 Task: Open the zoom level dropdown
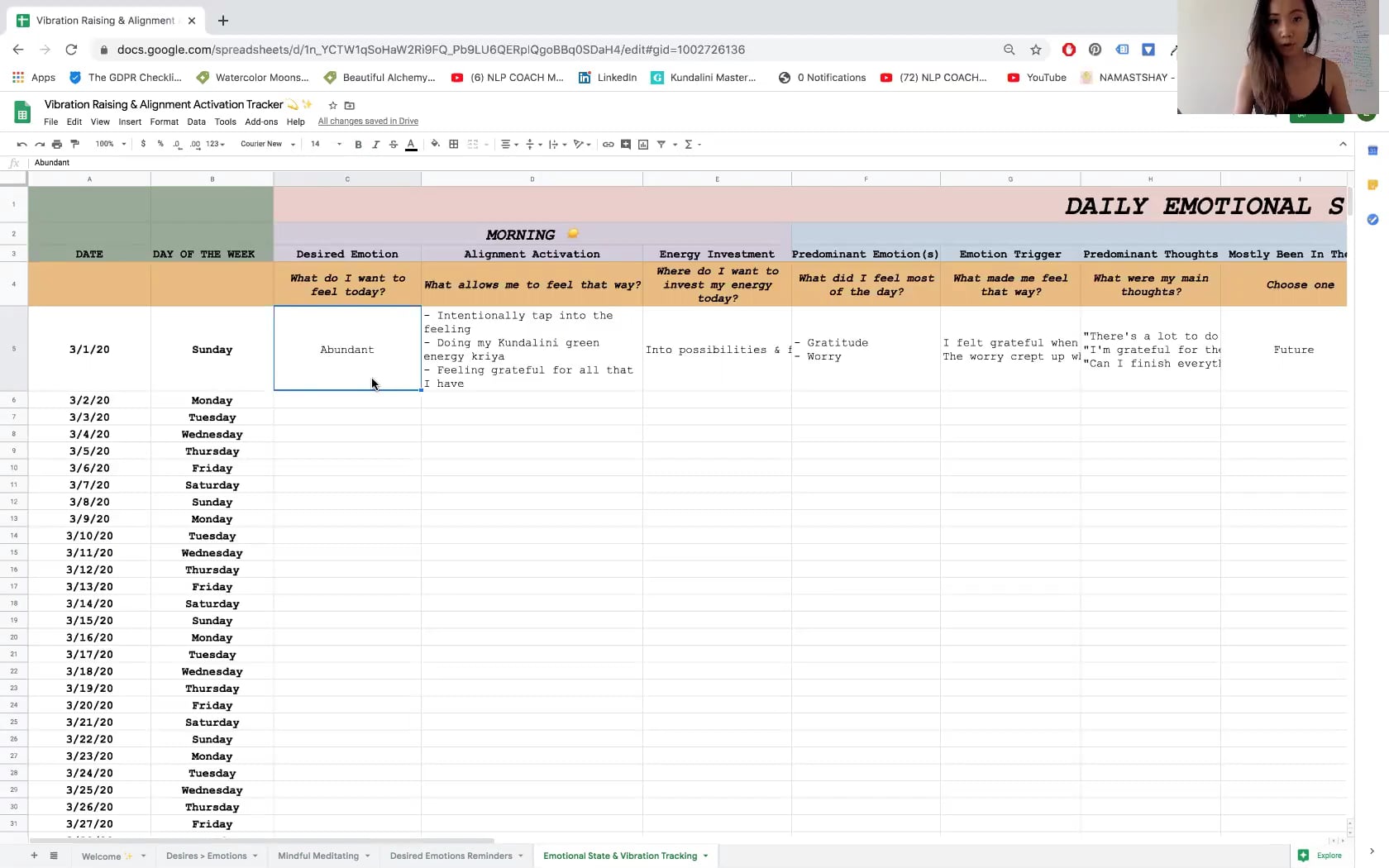point(110,144)
